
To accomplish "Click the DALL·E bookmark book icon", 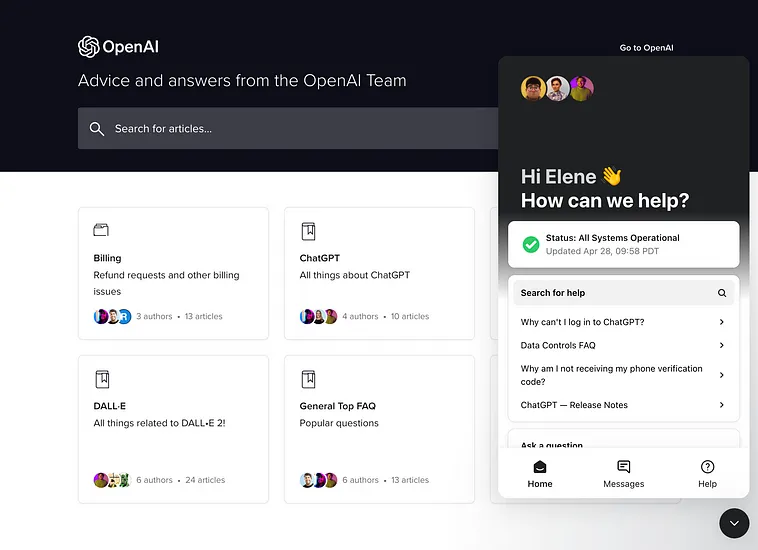I will 102,379.
